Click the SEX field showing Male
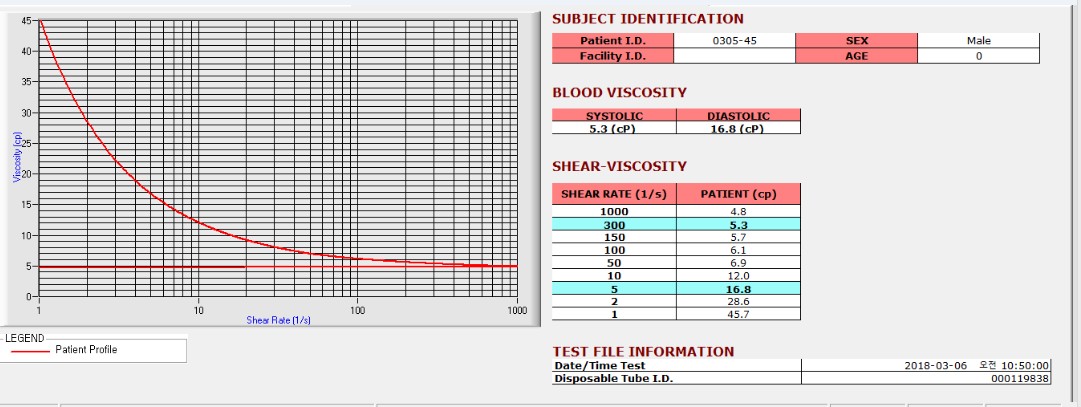This screenshot has width=1081, height=407. [978, 41]
